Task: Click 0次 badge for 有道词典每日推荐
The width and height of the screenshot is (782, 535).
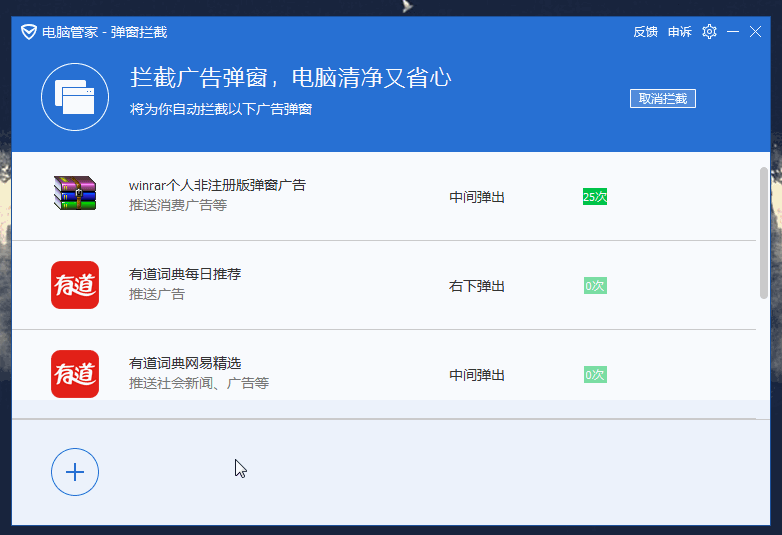Action: 595,286
